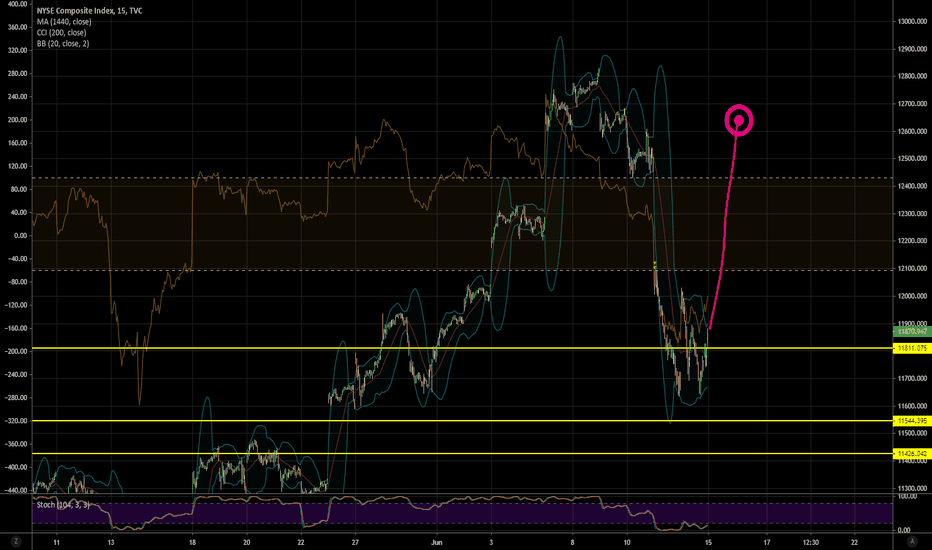Click the 12:30 label on time axis

[x=810, y=542]
